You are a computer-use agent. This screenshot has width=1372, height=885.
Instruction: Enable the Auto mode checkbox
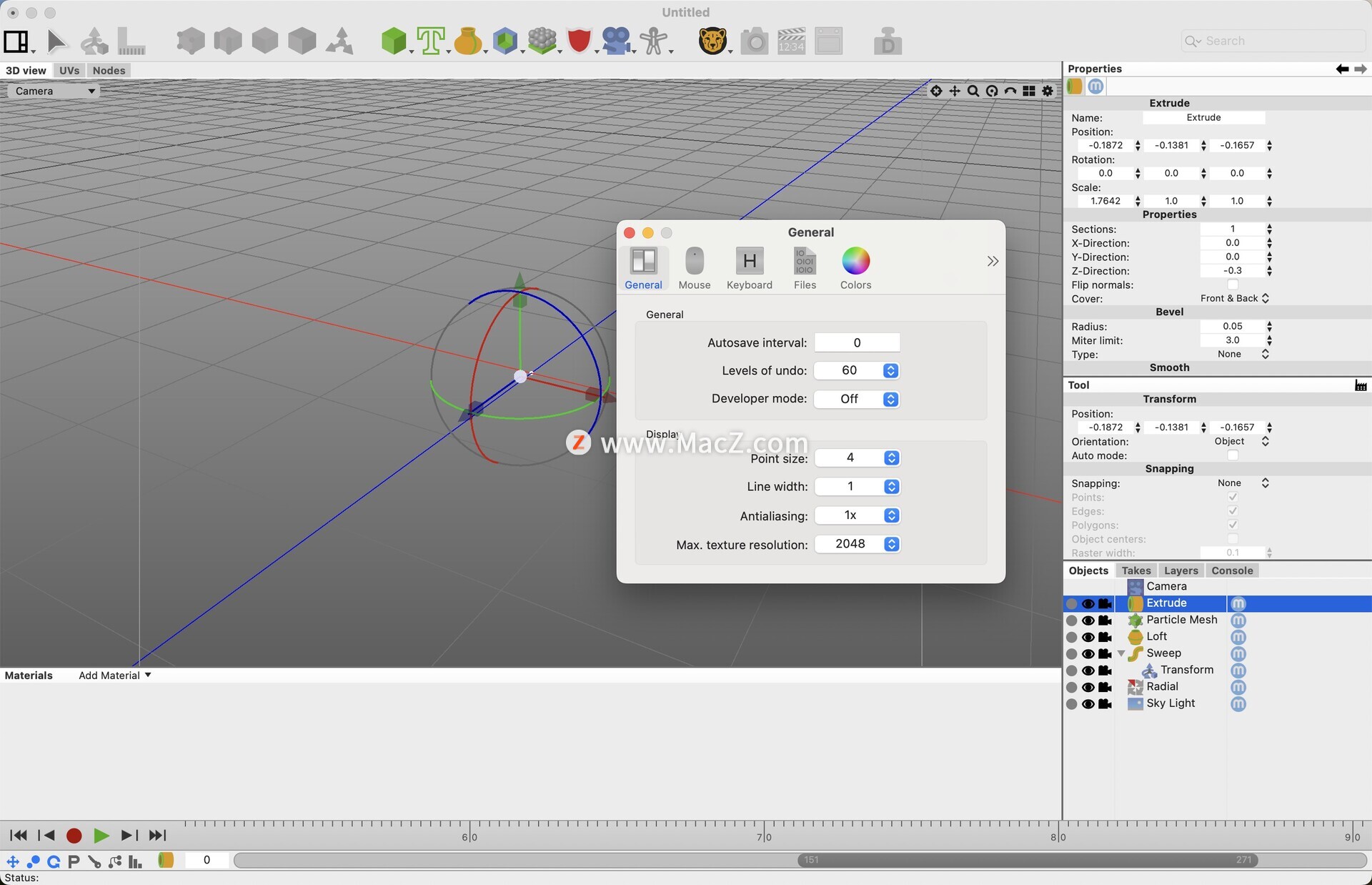(x=1233, y=455)
